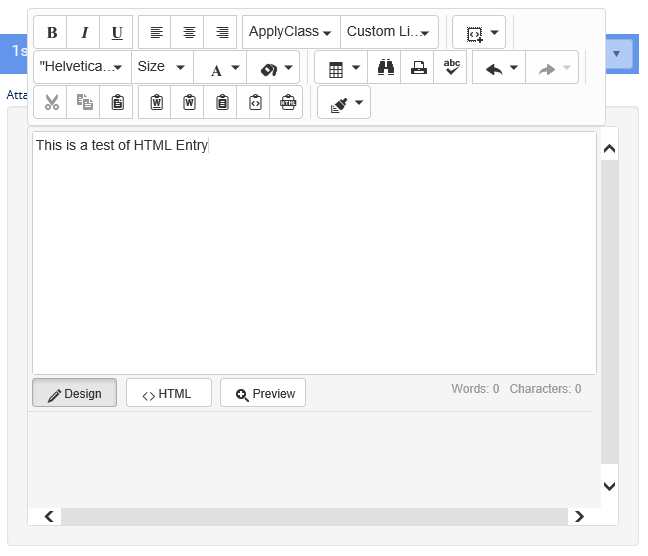Align text to the left
The image size is (648, 556).
[x=156, y=32]
